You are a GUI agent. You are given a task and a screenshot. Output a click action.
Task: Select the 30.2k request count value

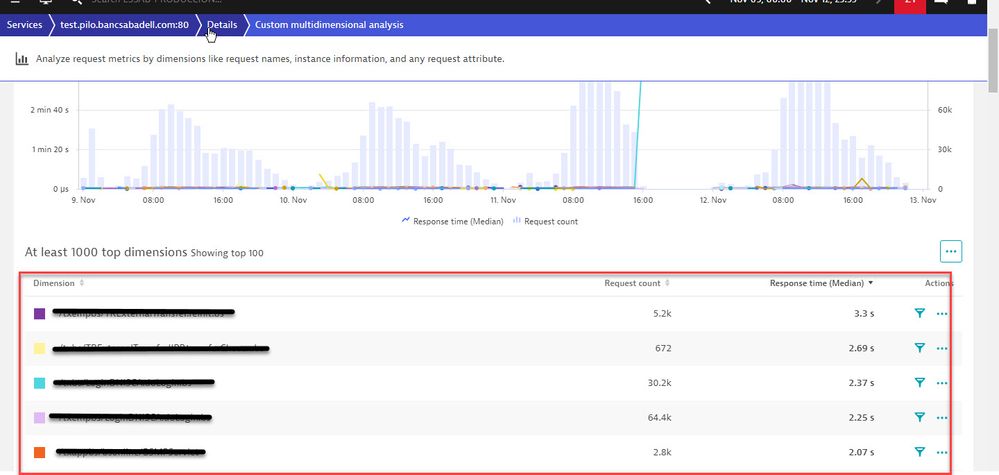click(659, 383)
